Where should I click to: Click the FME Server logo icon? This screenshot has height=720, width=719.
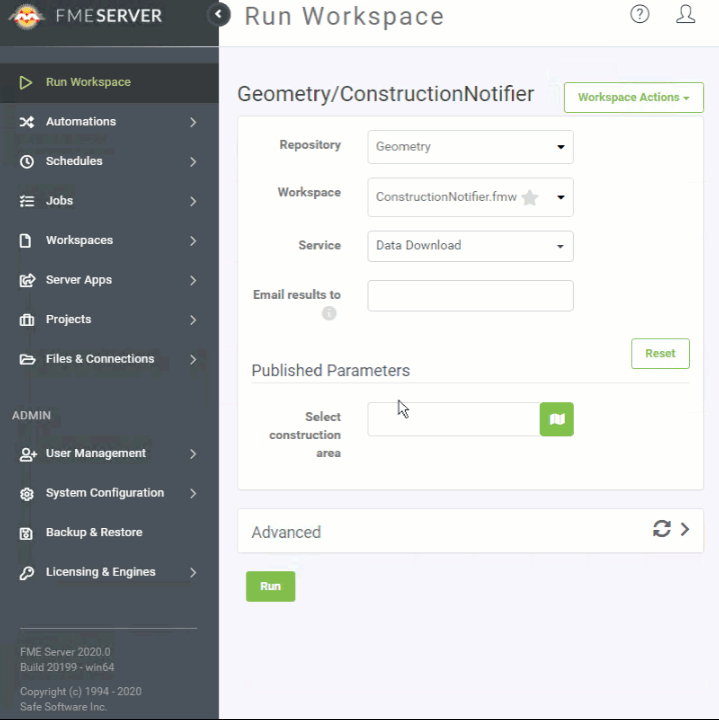coord(27,16)
